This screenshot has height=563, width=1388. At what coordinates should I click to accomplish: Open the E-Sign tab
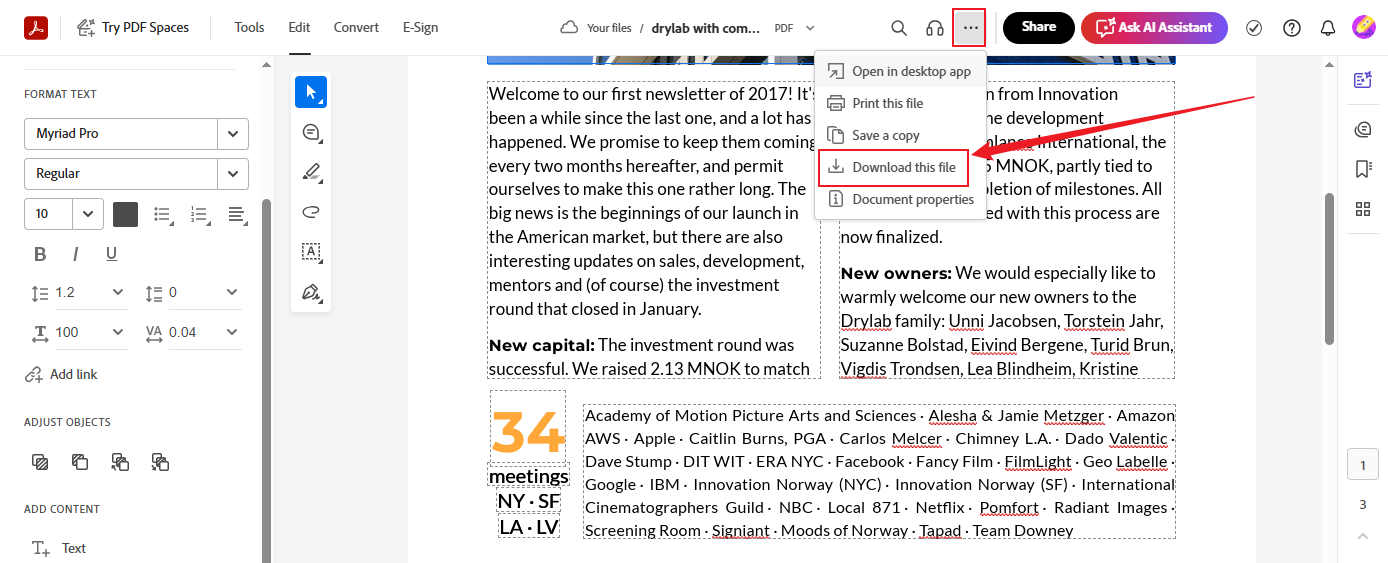click(420, 28)
